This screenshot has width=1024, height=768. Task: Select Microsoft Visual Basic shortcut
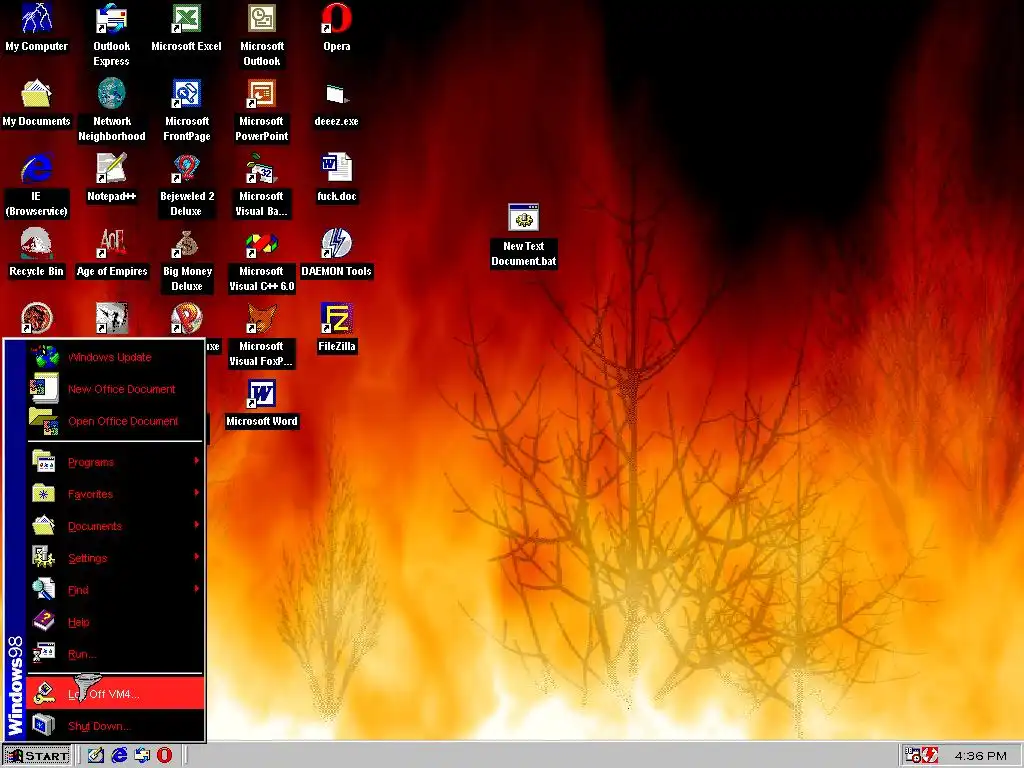click(x=261, y=185)
